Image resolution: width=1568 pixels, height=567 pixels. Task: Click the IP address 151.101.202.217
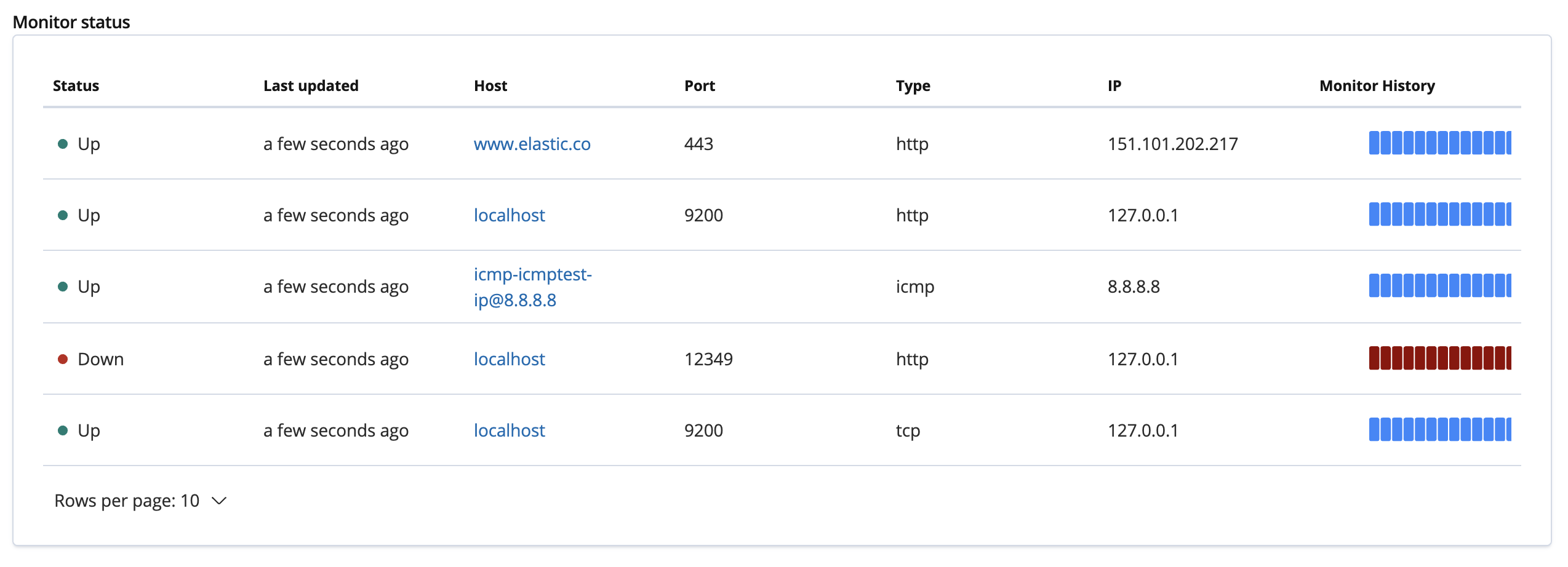pos(1172,144)
